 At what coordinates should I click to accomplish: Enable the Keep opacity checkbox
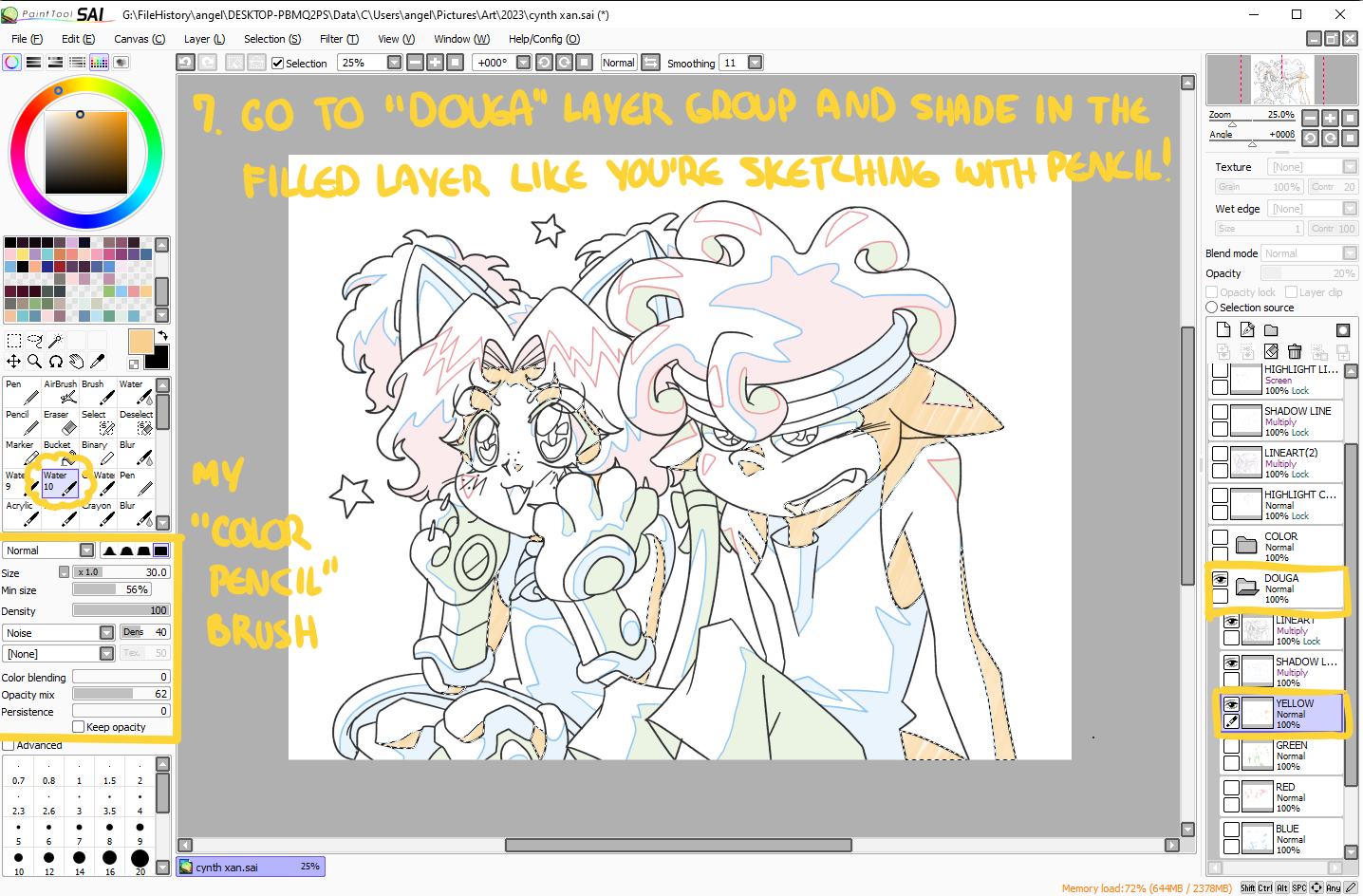pyautogui.click(x=79, y=727)
